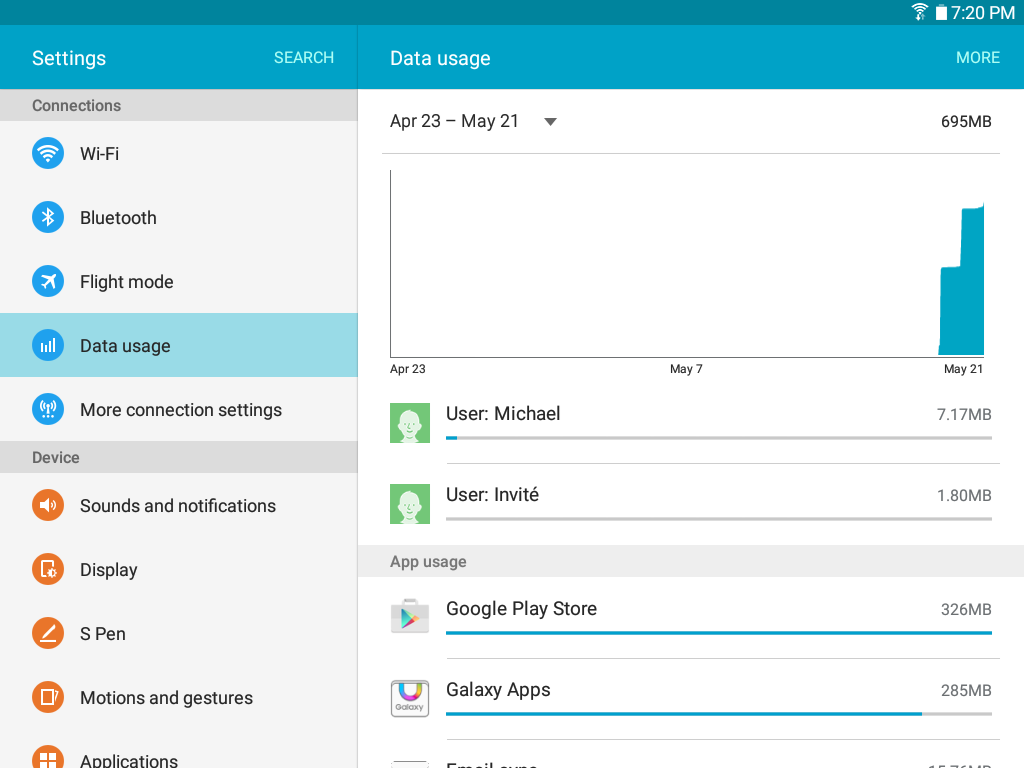Open the Display settings entry
This screenshot has width=1024, height=768.
(179, 569)
